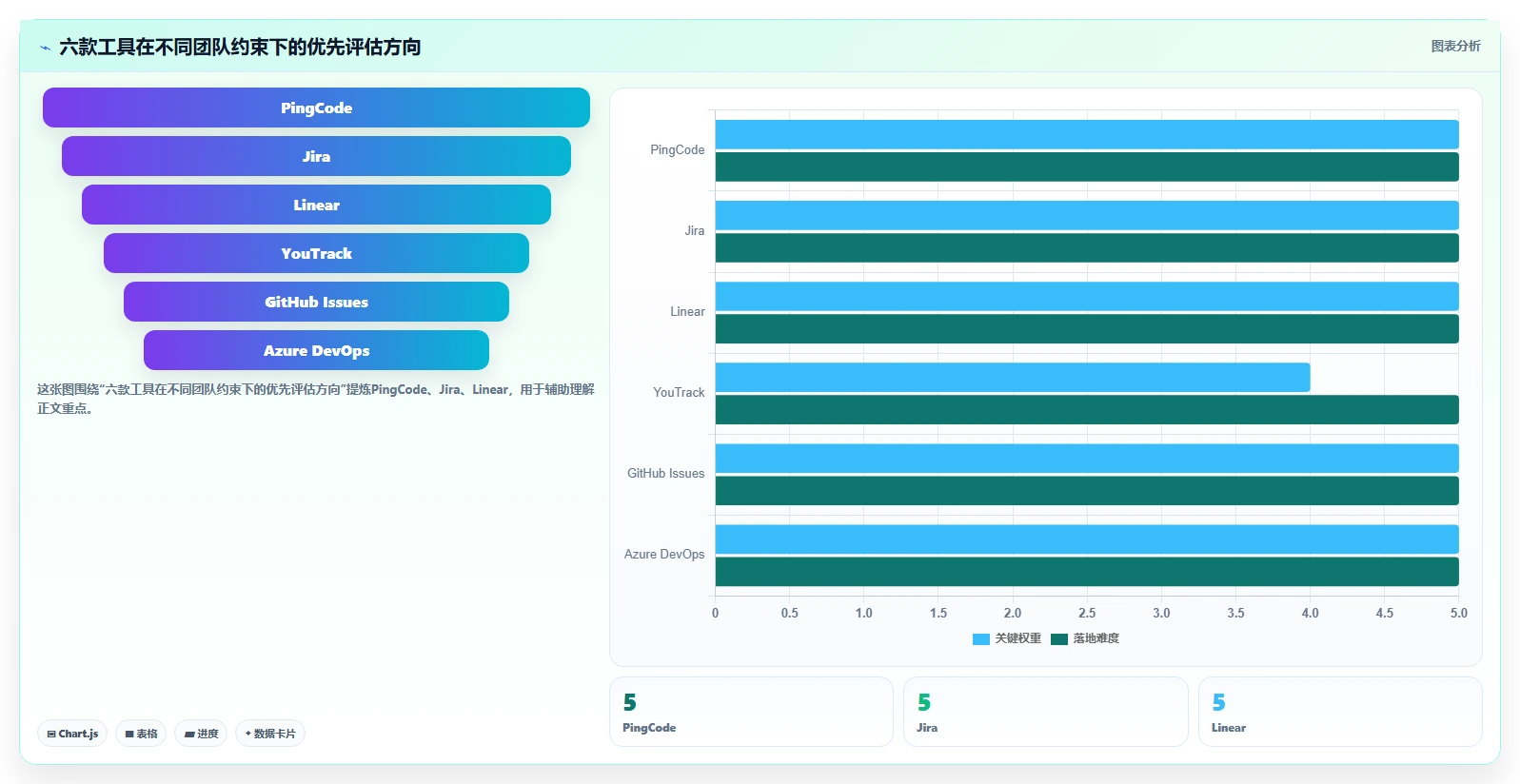Screen dimensions: 1520x784
Task: Click the dark green Azure DevOps bar
Action: [1087, 571]
